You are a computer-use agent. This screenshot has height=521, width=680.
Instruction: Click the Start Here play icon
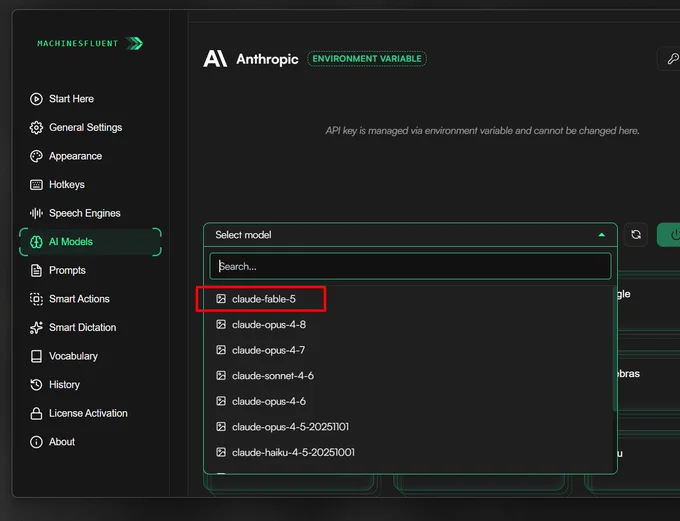point(36,99)
